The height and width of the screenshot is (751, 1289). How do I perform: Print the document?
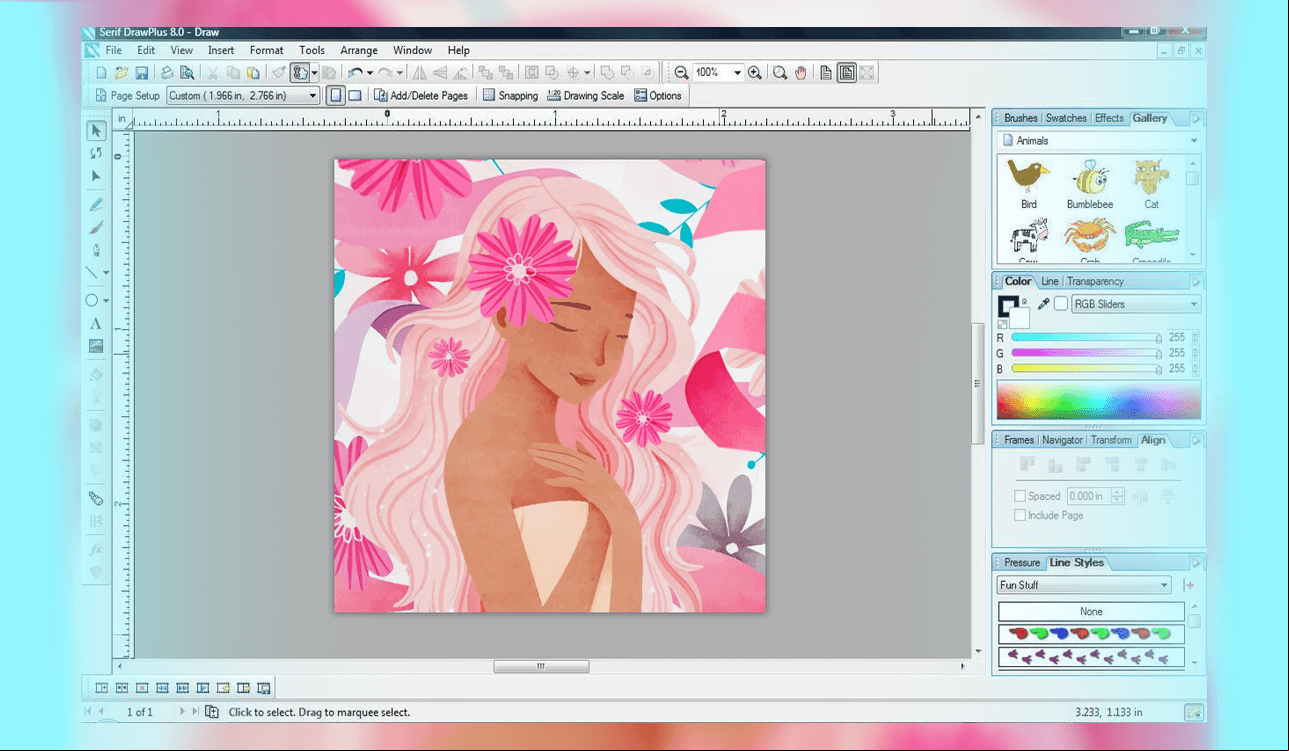[x=167, y=73]
